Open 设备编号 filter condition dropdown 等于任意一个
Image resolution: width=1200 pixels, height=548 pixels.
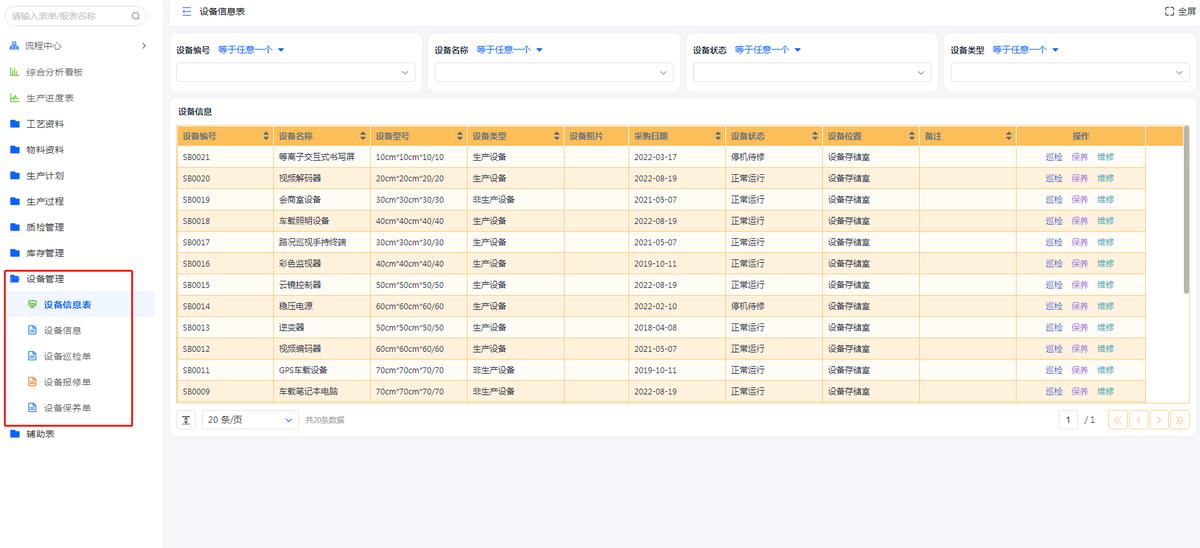coord(252,50)
